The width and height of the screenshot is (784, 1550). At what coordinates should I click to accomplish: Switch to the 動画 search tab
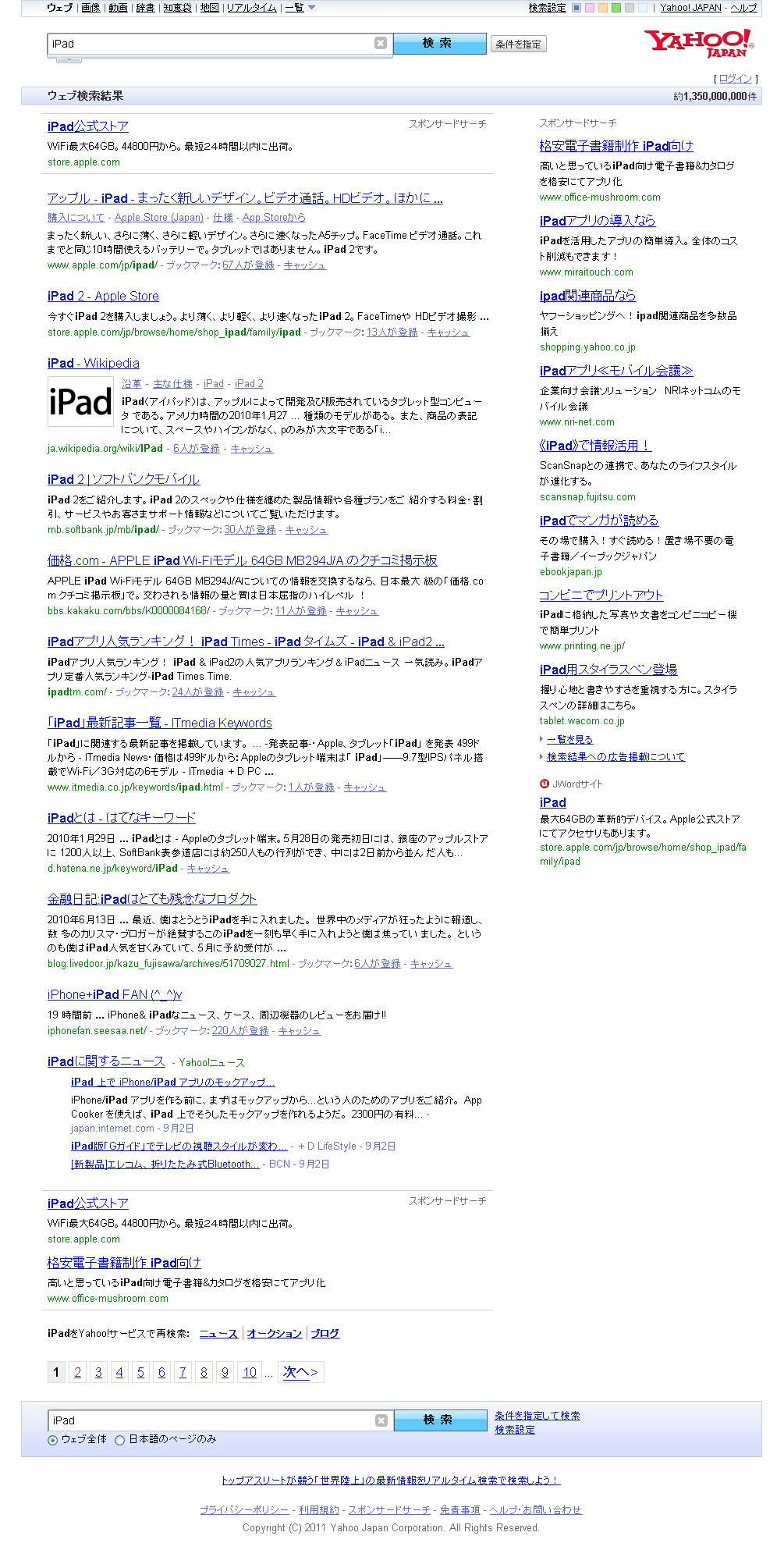(x=118, y=8)
